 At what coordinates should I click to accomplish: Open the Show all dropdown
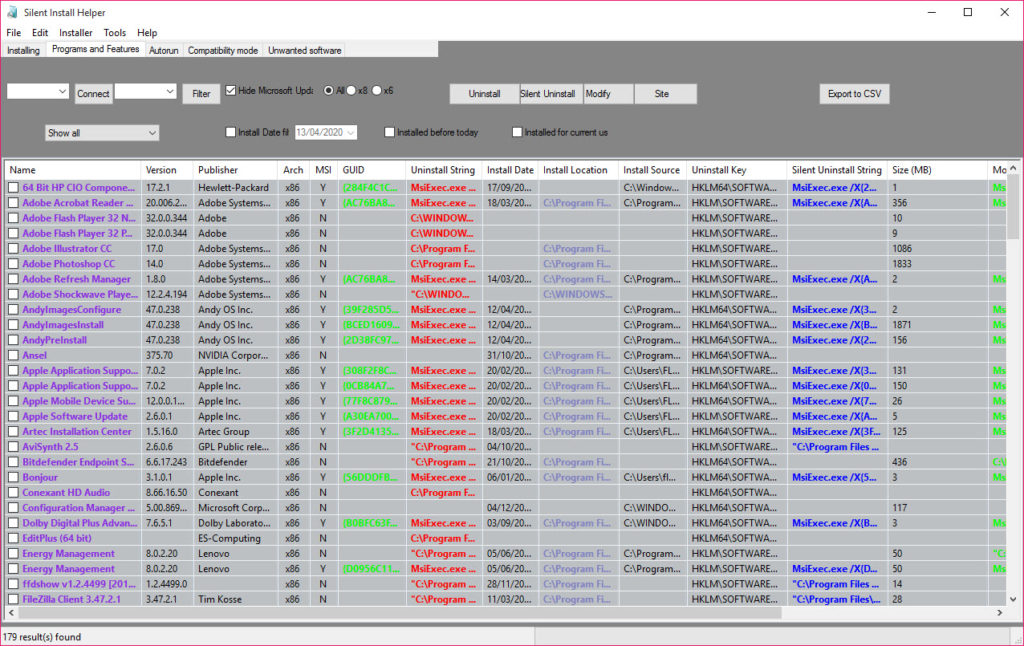[102, 133]
